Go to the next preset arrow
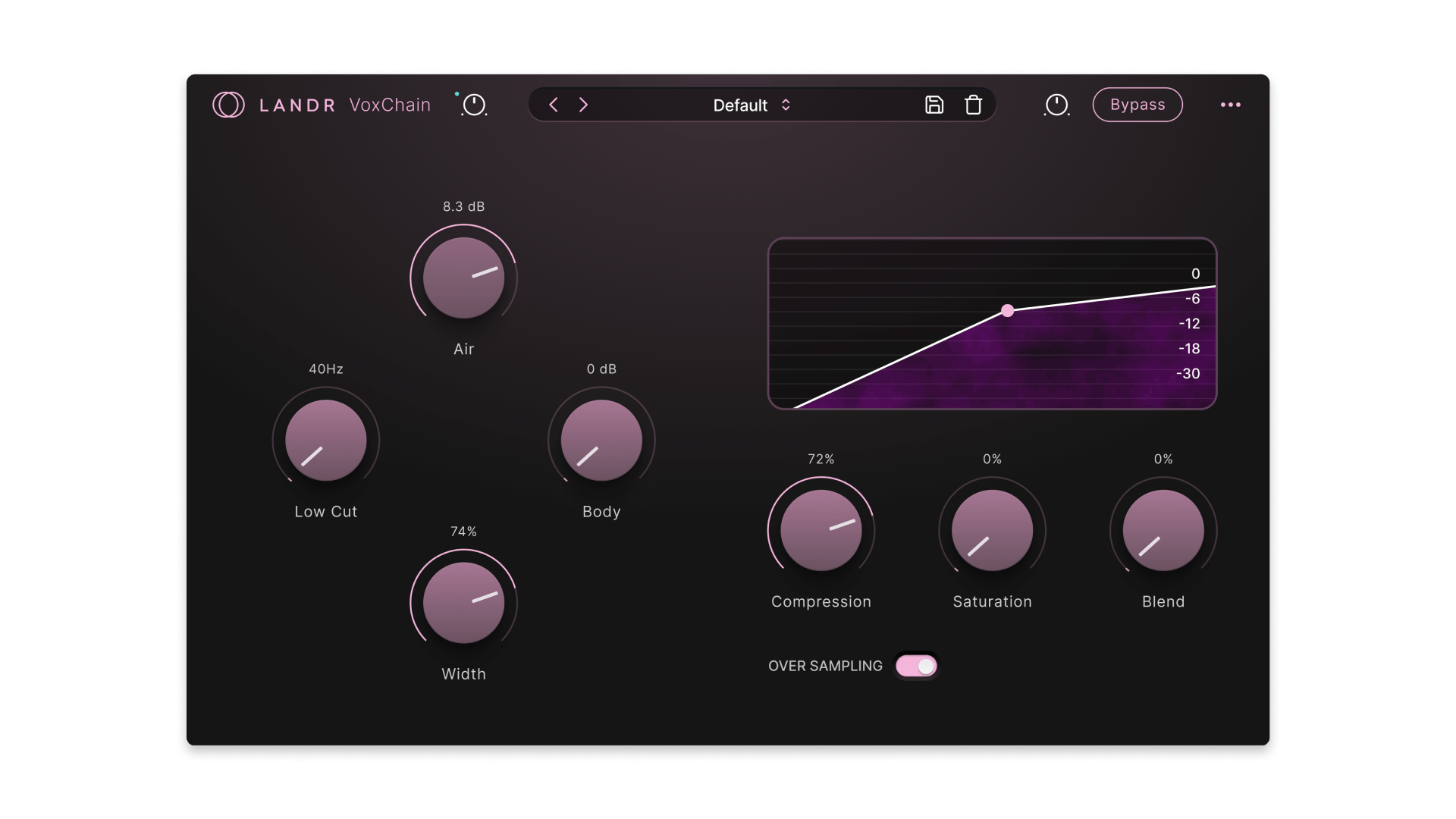 click(583, 105)
